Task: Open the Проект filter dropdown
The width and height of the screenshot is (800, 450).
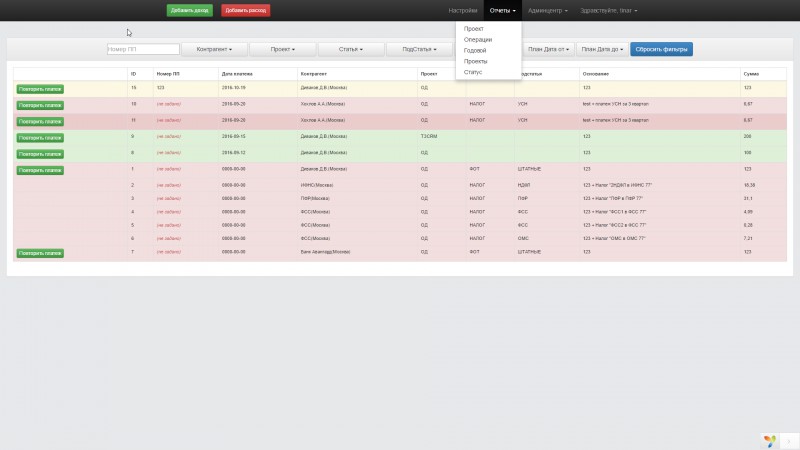Action: coord(283,49)
